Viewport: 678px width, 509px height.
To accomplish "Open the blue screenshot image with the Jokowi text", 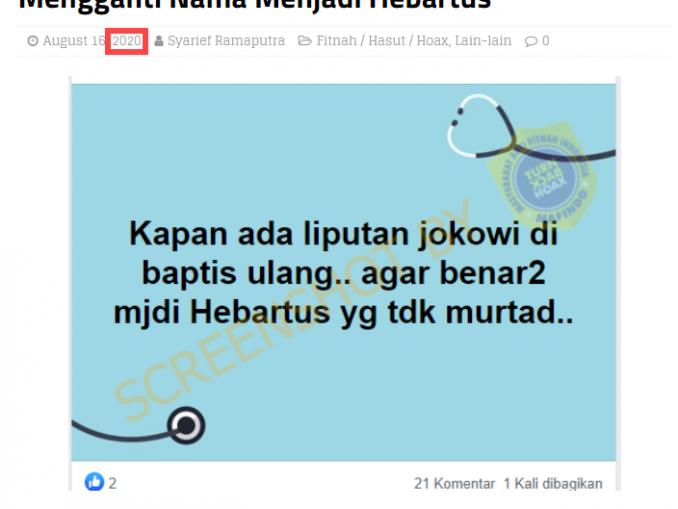I will (x=343, y=272).
